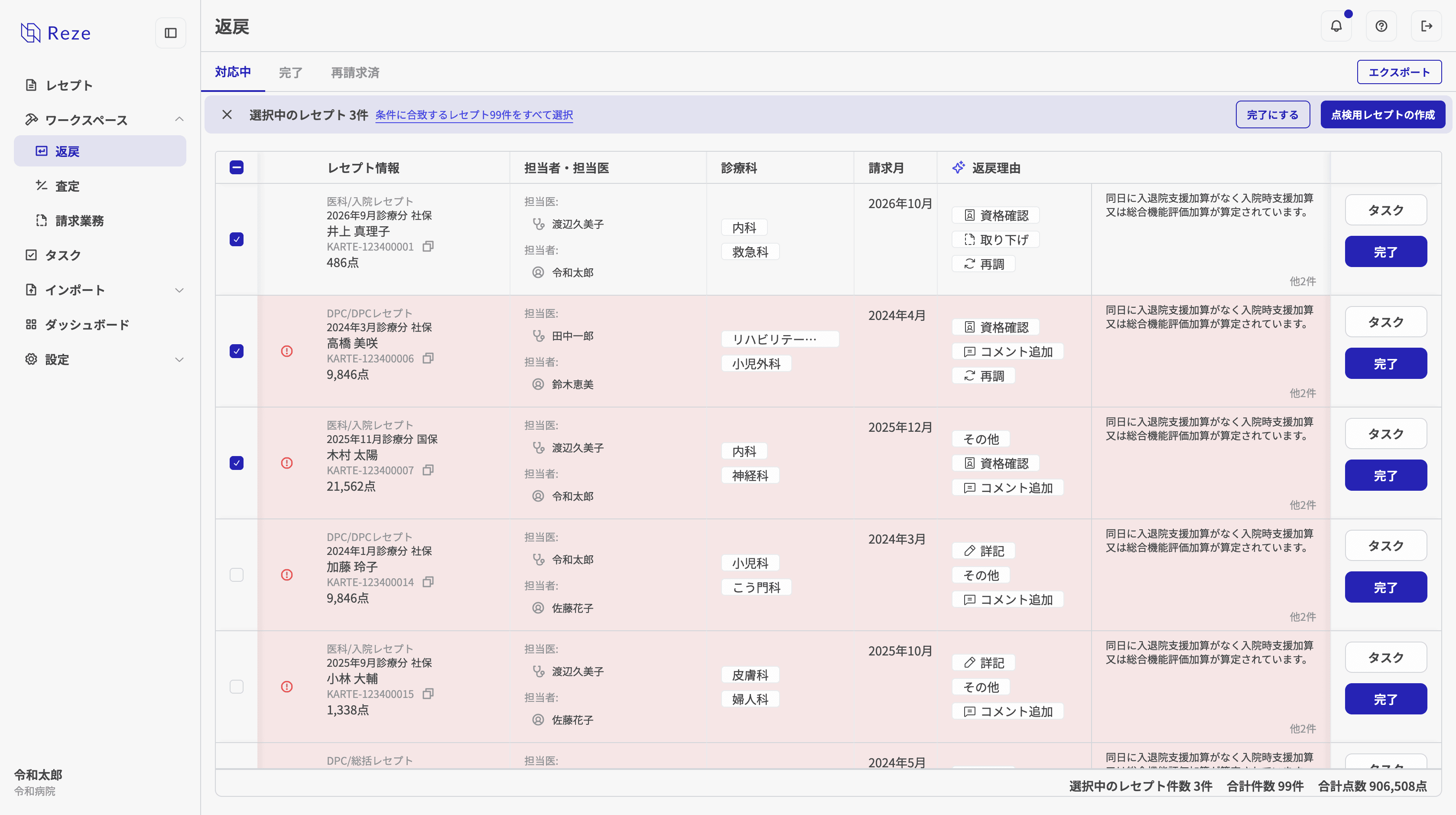Uncheck the 木村 太陽 row checkbox

(236, 463)
